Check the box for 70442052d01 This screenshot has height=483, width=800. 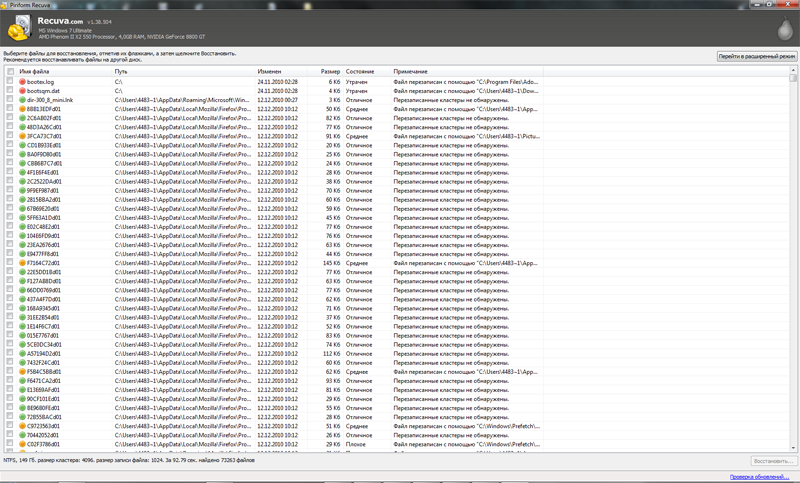pyautogui.click(x=10, y=435)
